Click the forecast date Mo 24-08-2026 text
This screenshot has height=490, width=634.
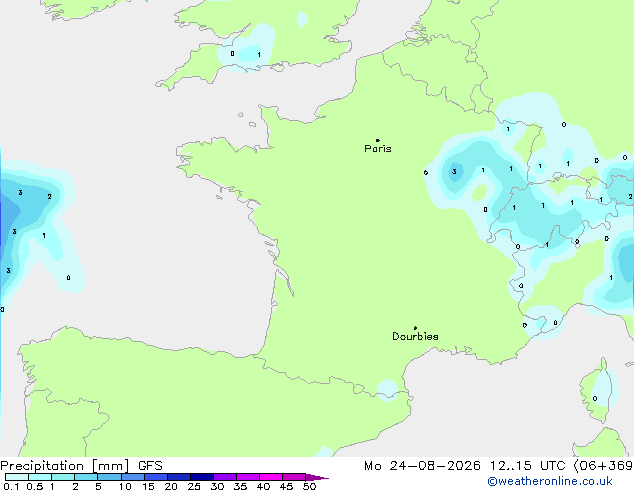pos(422,466)
